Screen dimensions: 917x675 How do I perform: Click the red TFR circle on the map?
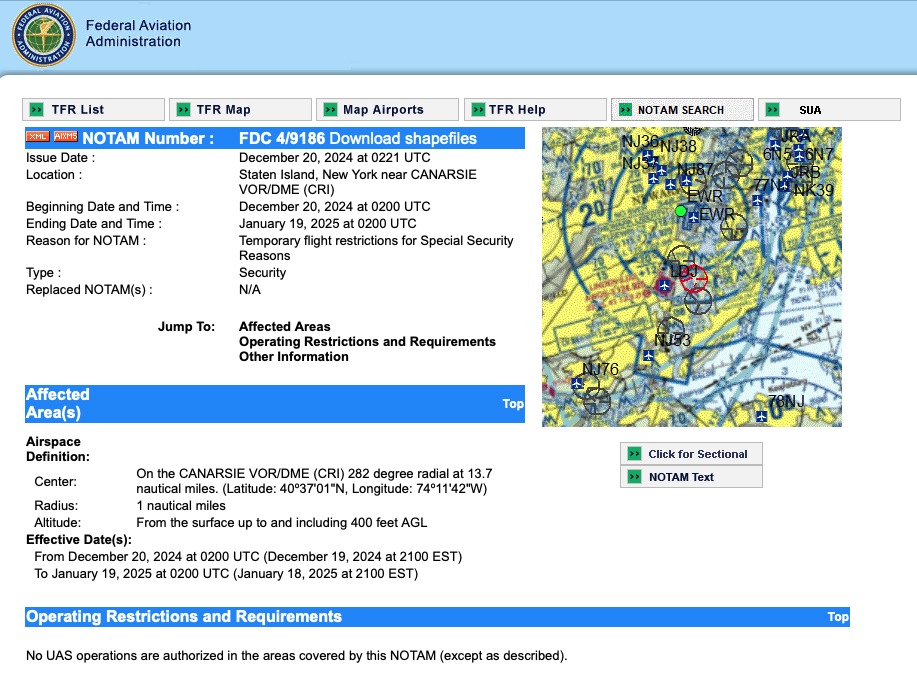(694, 279)
